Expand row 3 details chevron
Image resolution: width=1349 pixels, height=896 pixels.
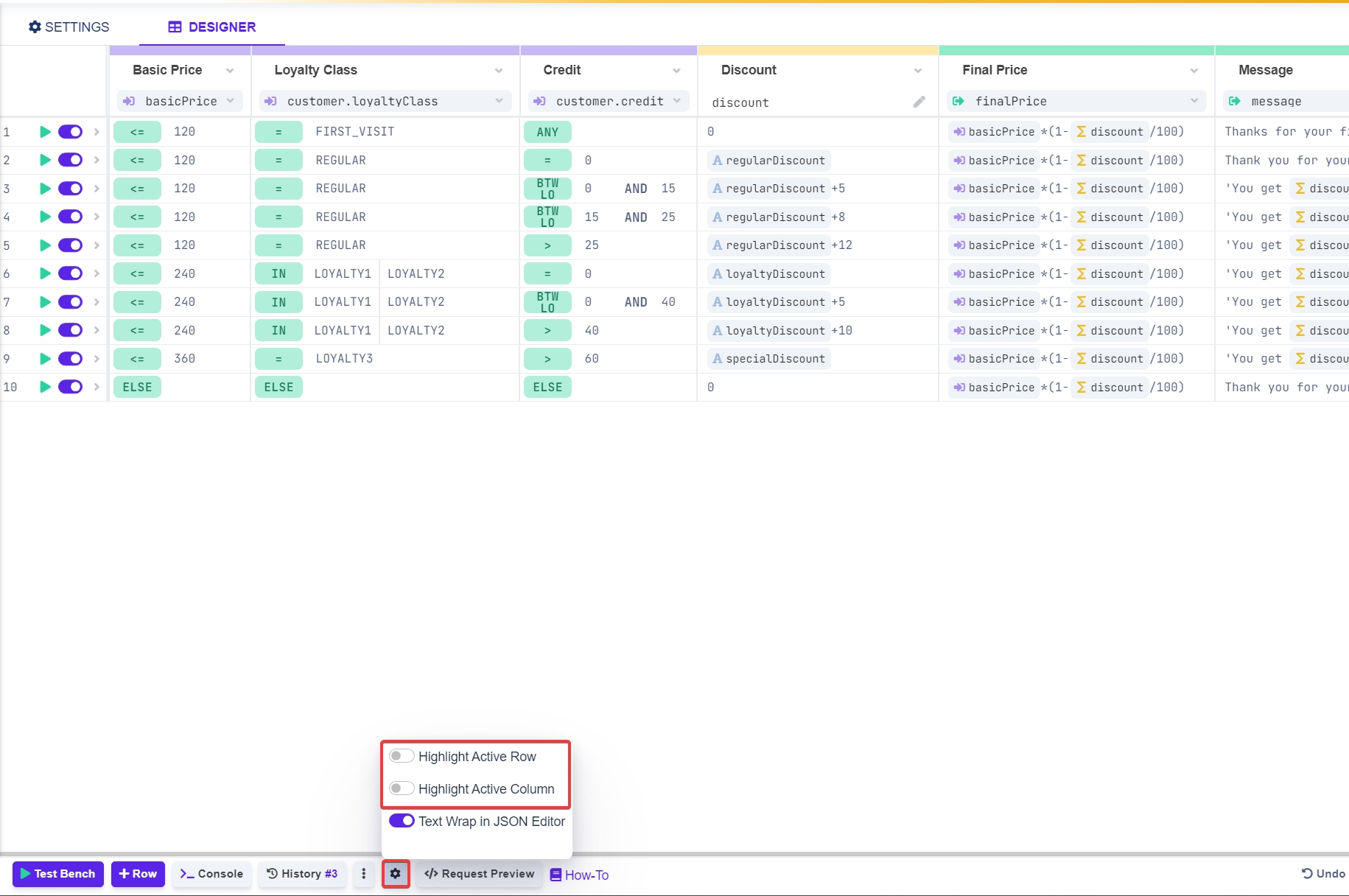coord(97,189)
